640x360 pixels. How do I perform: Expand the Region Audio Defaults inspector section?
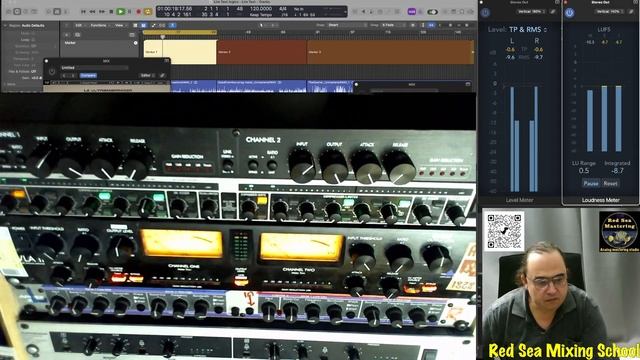coord(5,25)
